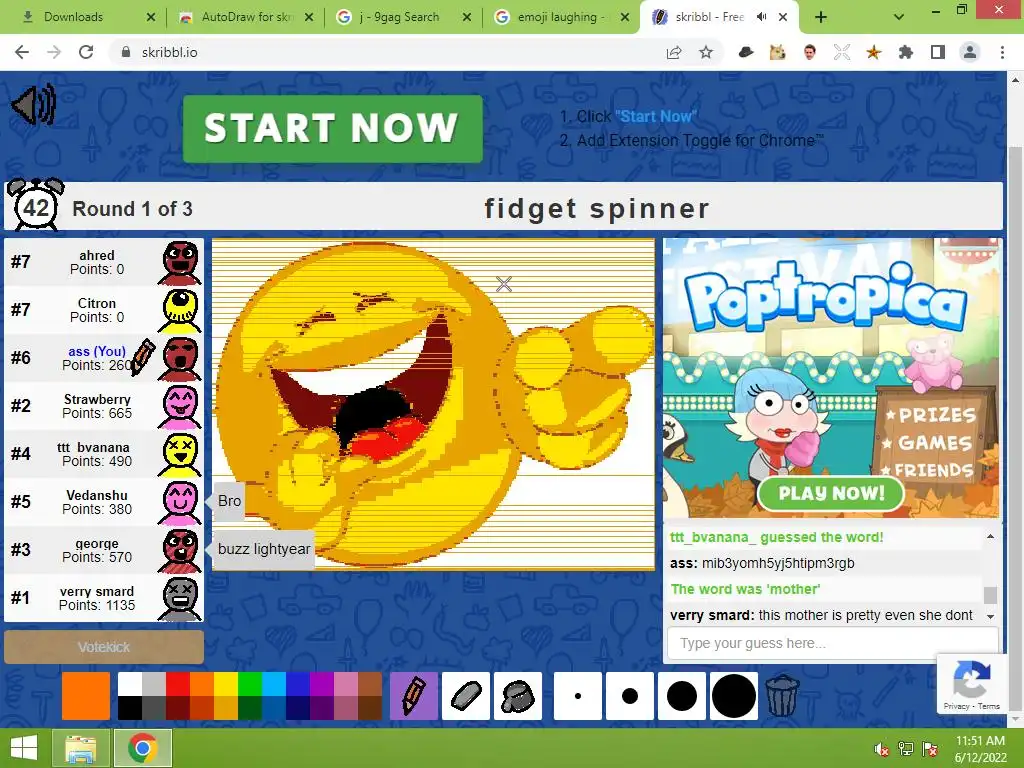The image size is (1024, 768).
Task: Select player ahred in the list
Action: pos(104,262)
